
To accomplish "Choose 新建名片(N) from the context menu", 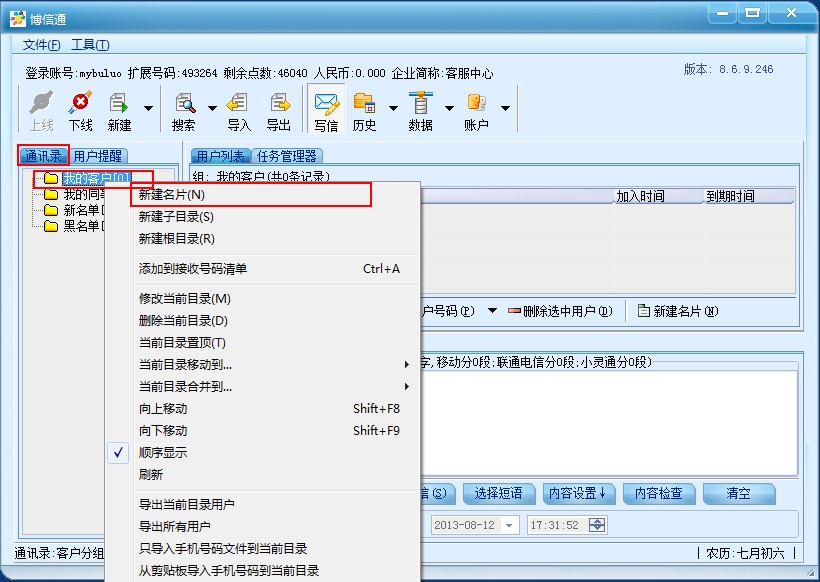I will pos(171,195).
